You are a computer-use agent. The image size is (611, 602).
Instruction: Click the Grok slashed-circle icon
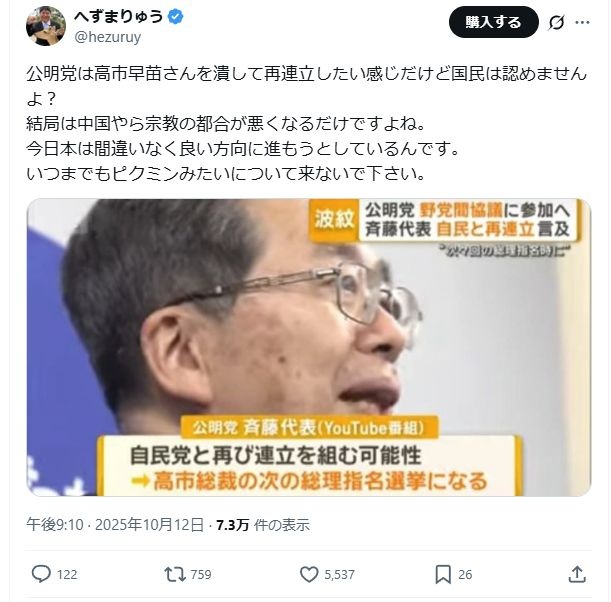pyautogui.click(x=556, y=22)
